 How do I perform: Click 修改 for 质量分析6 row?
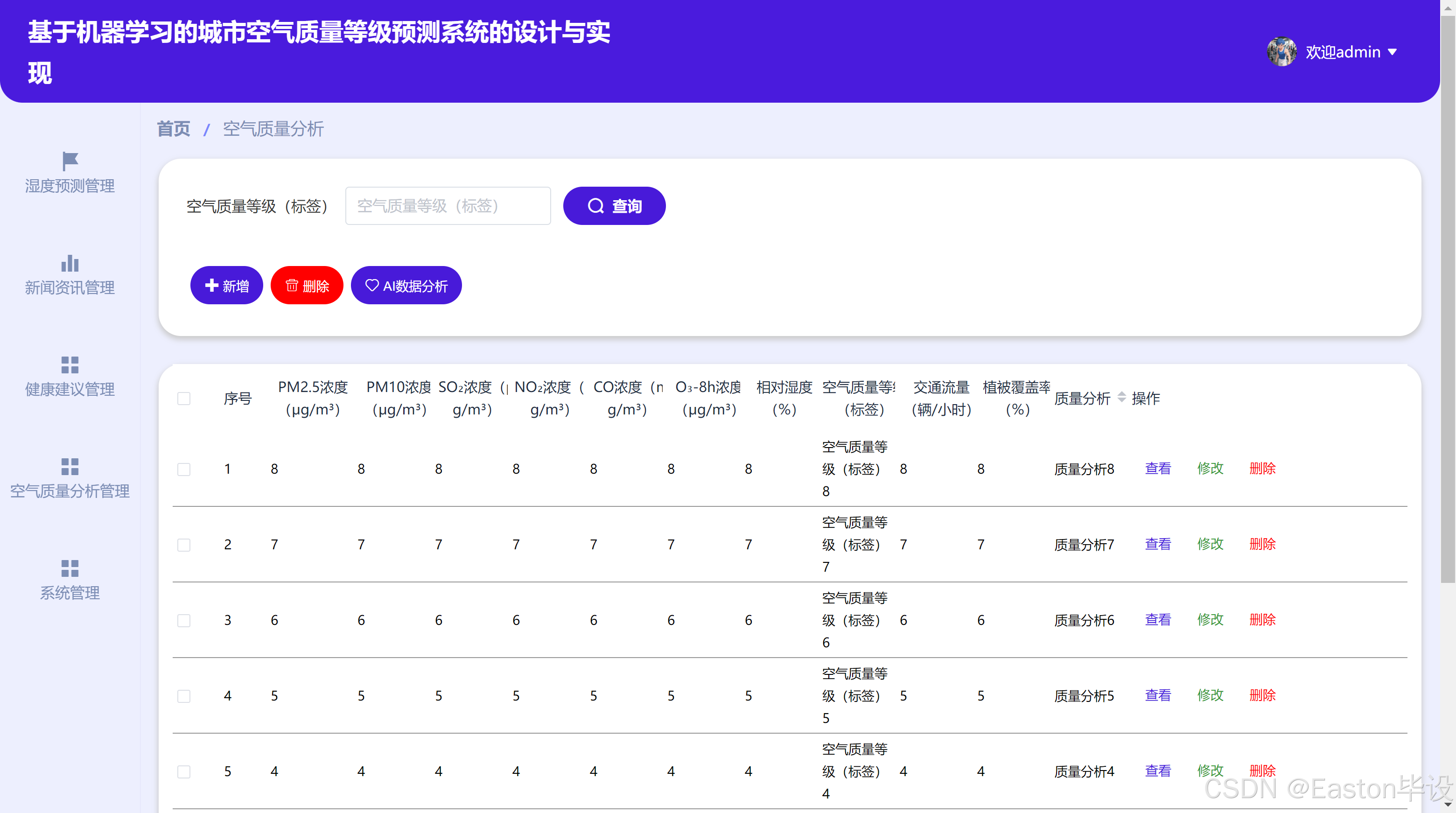point(1210,620)
